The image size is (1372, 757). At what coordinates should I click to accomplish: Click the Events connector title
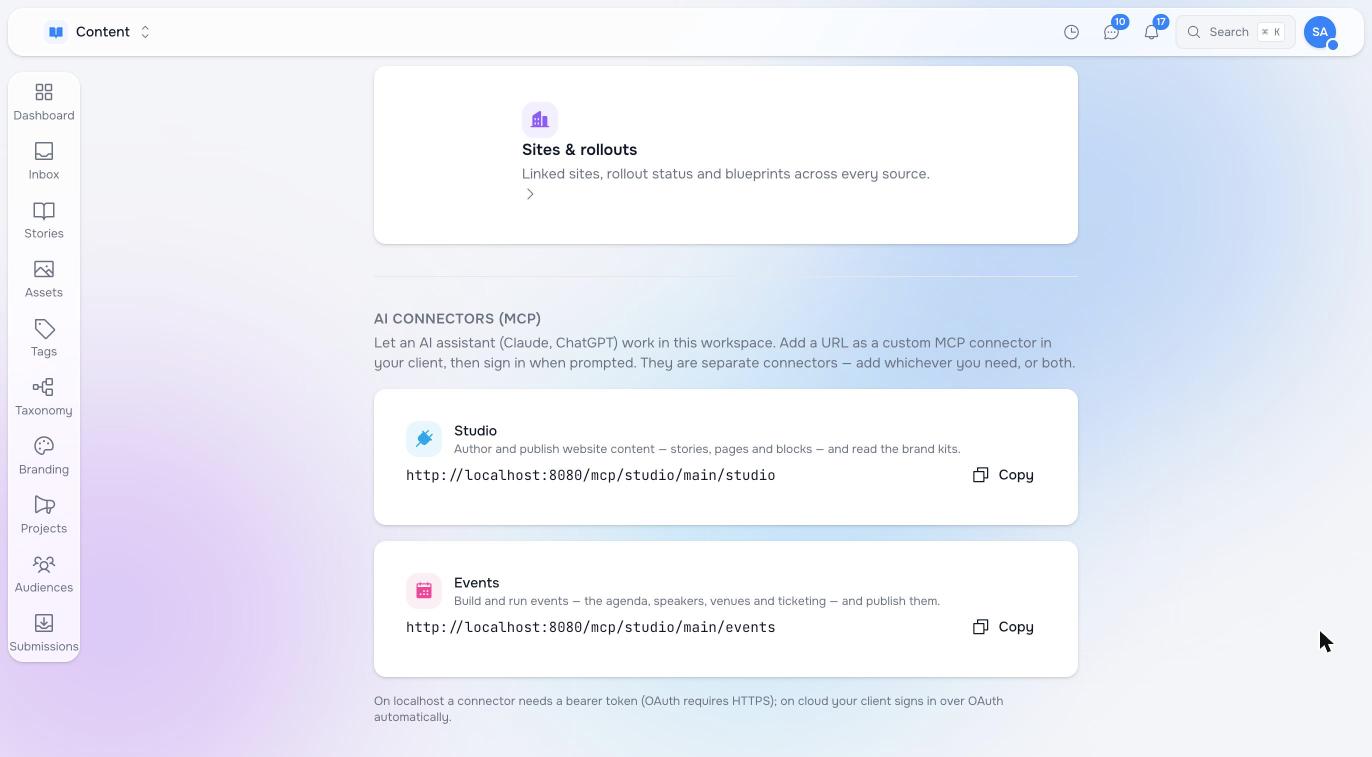[476, 583]
